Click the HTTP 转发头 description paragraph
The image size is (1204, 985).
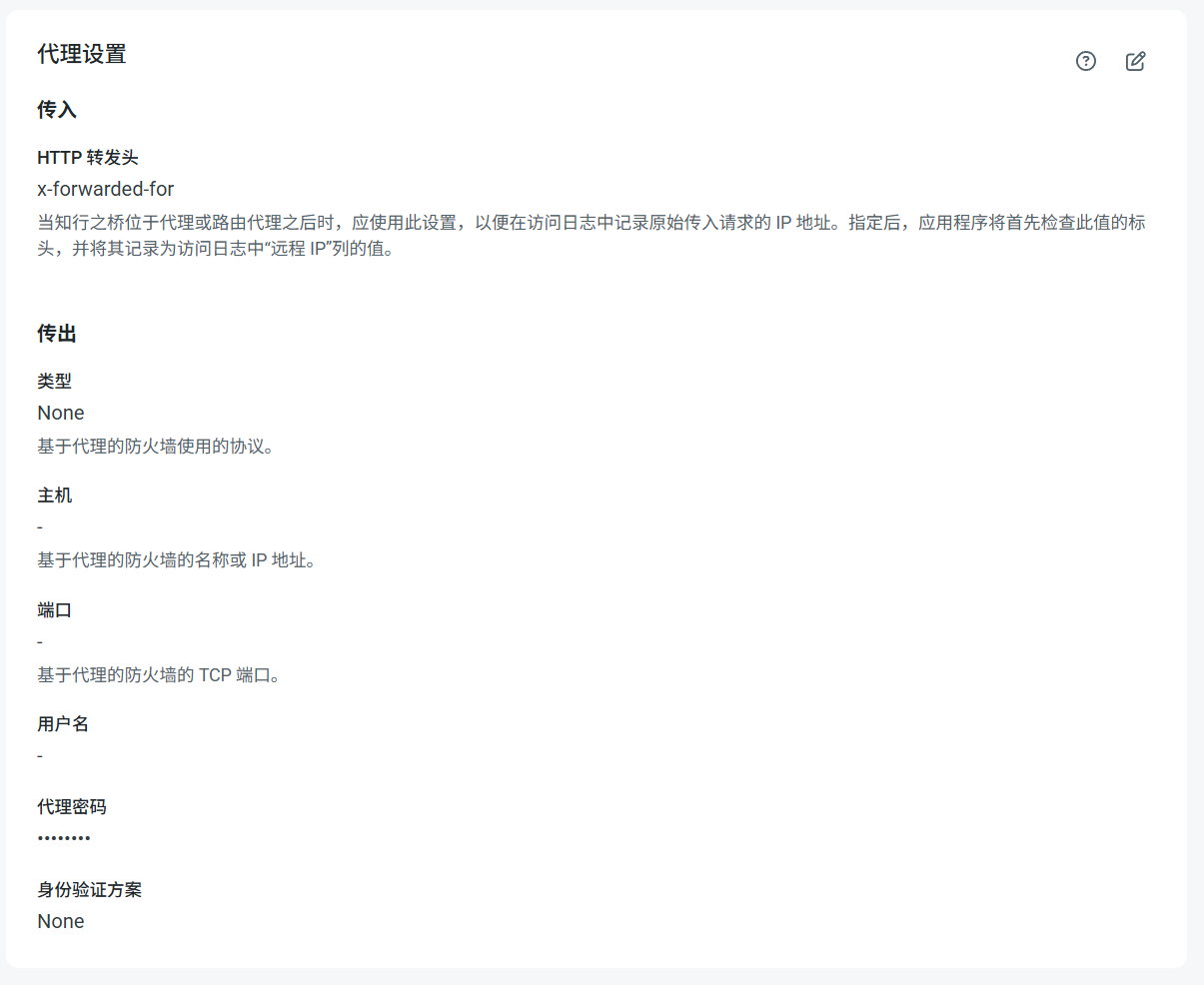(x=590, y=235)
